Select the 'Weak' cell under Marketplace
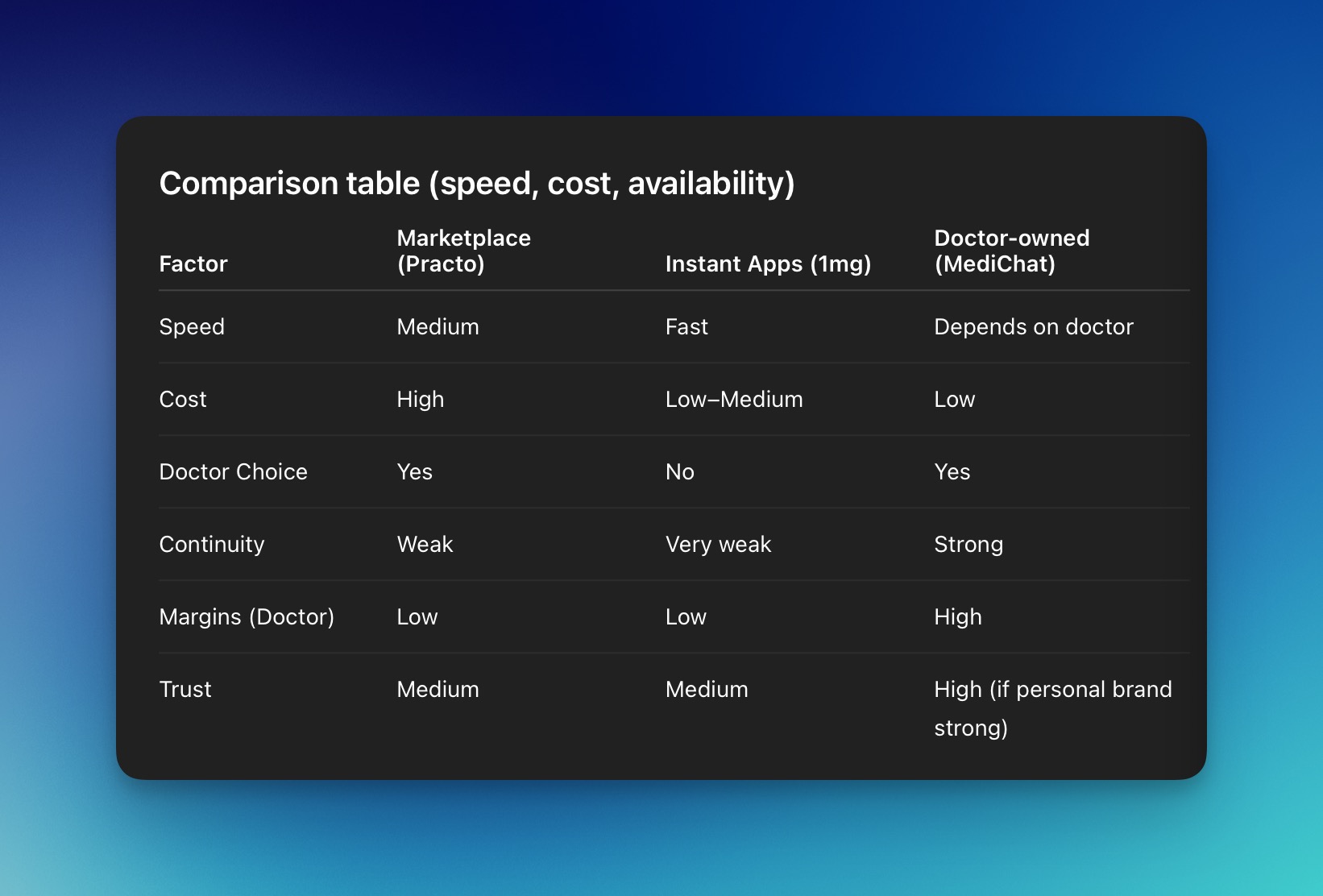Viewport: 1323px width, 896px height. pyautogui.click(x=425, y=545)
